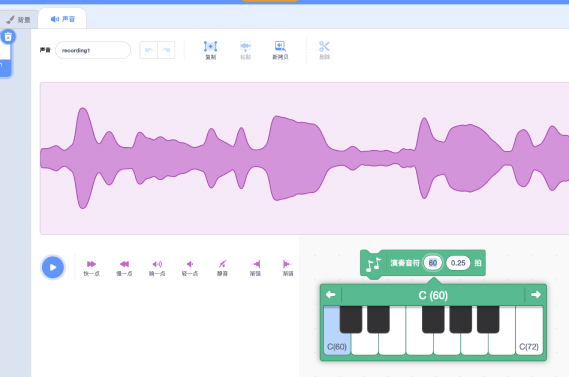Apply the Fade in (渐强) effect
Viewport: 569px width, 377px height.
click(x=255, y=267)
